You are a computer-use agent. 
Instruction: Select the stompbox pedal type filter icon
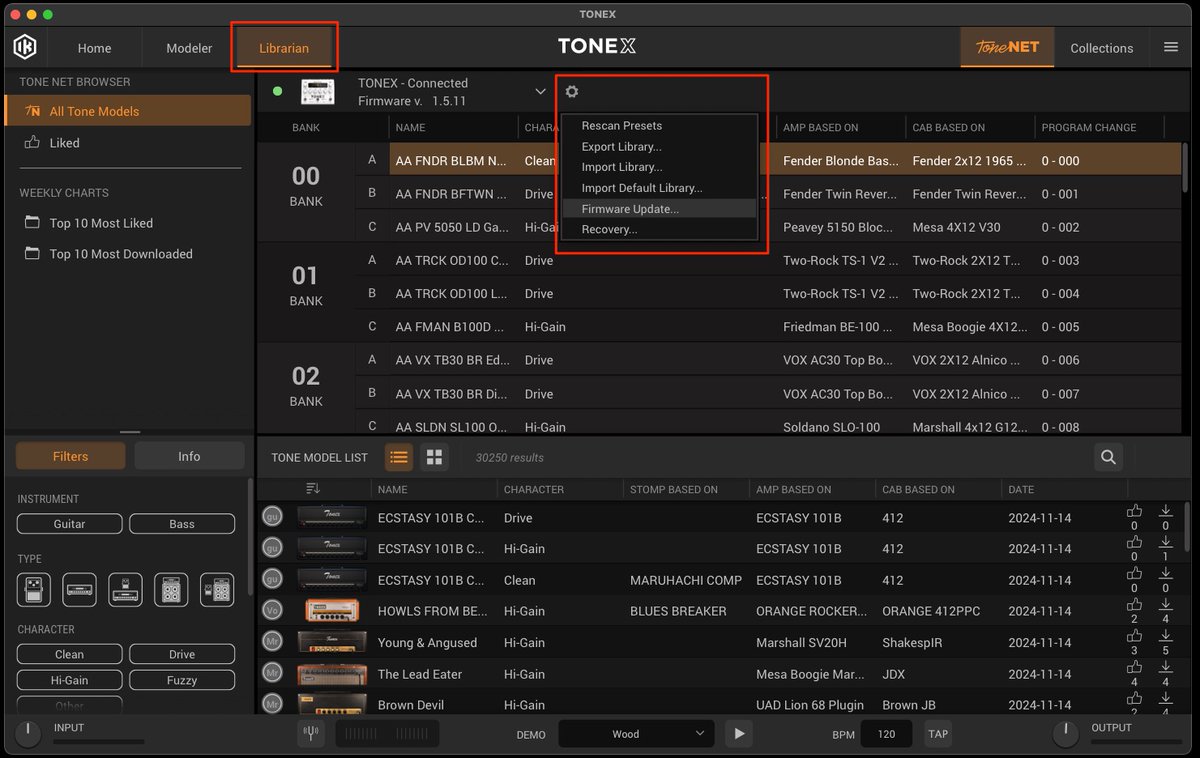(34, 589)
